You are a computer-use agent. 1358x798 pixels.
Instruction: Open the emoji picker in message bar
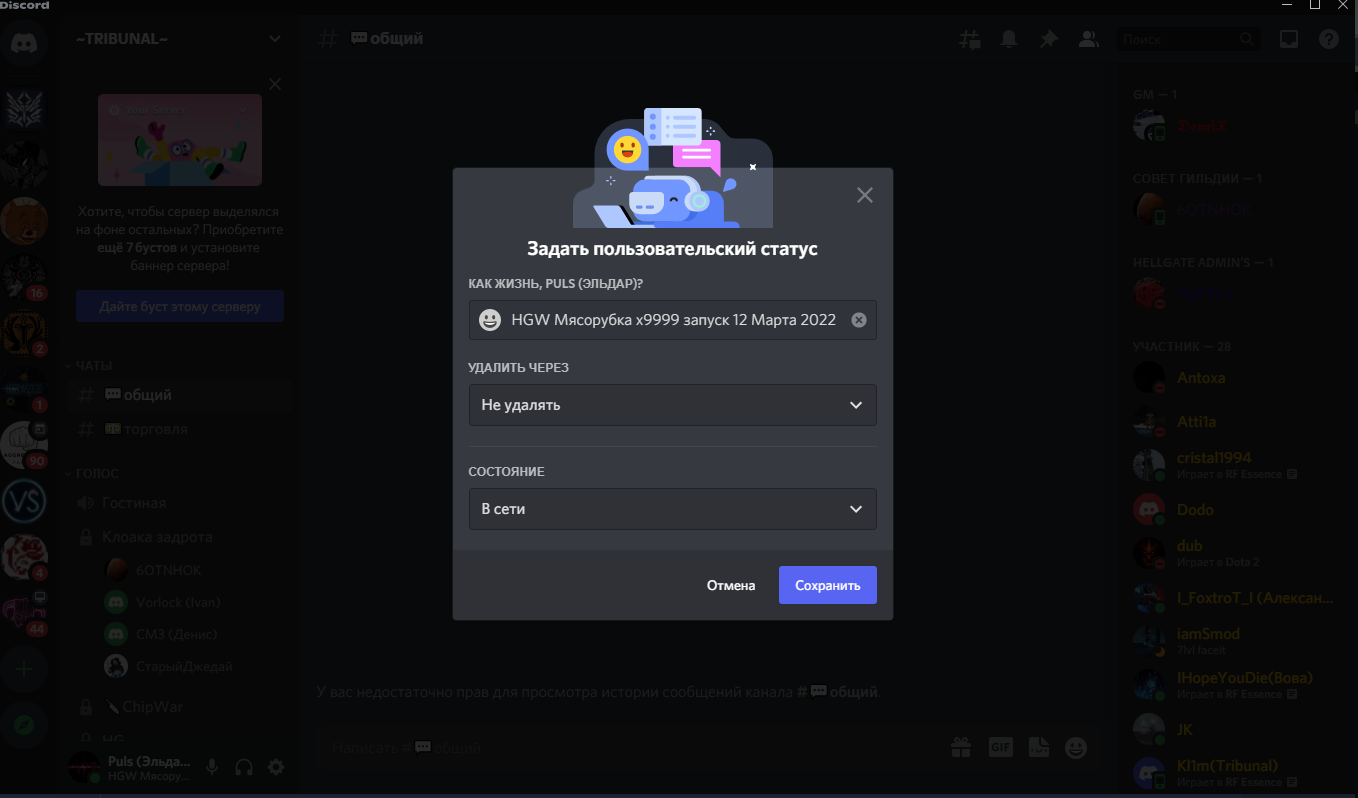click(x=1076, y=747)
